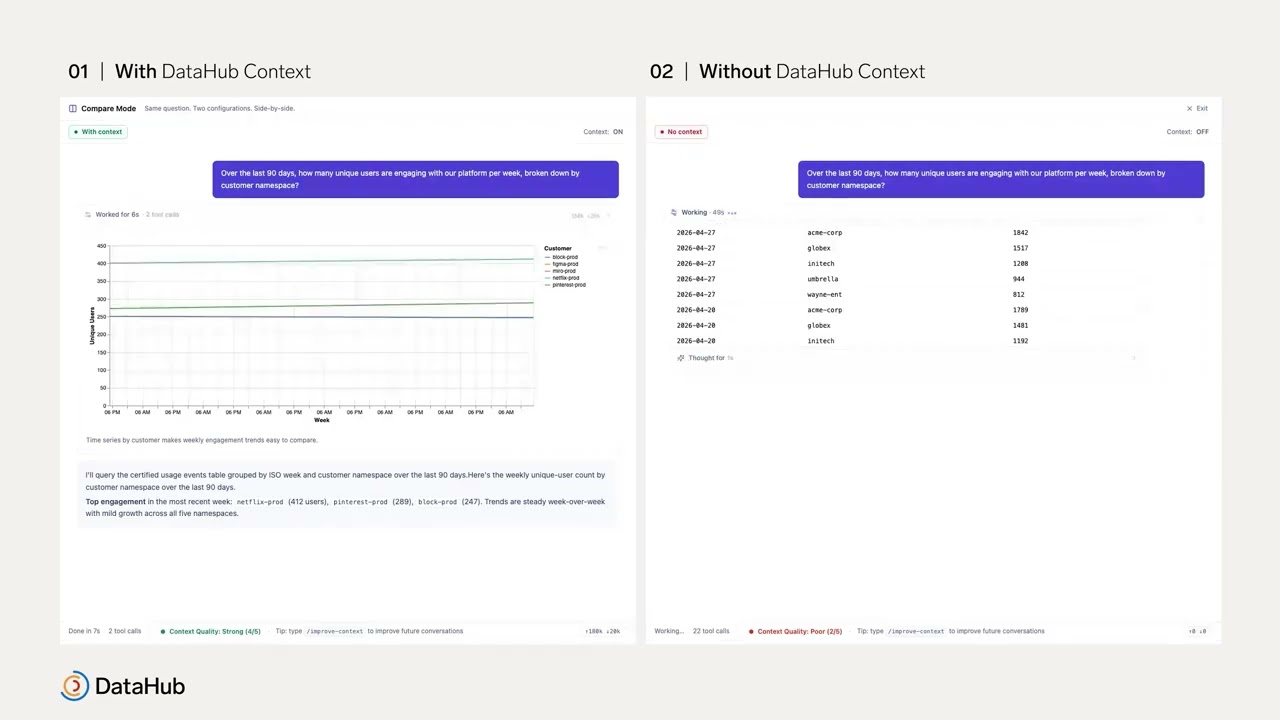This screenshot has height=720, width=1280.
Task: Click Context Quality: Strong (4/5) status
Action: tap(211, 631)
